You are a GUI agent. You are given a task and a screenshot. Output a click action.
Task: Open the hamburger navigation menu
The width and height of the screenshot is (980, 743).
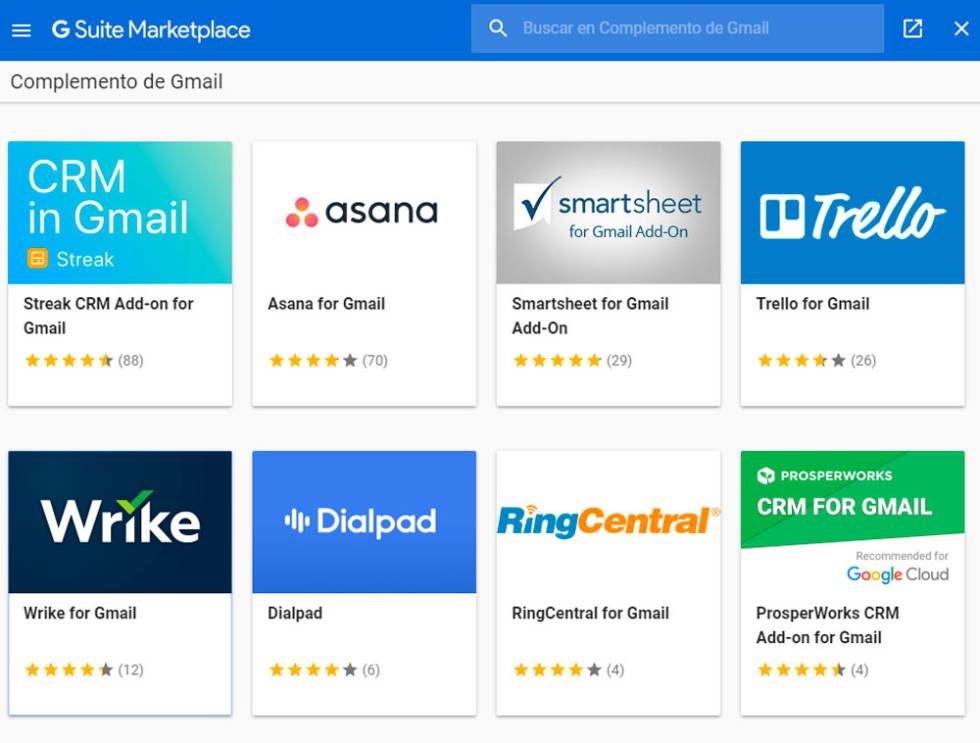(21, 30)
